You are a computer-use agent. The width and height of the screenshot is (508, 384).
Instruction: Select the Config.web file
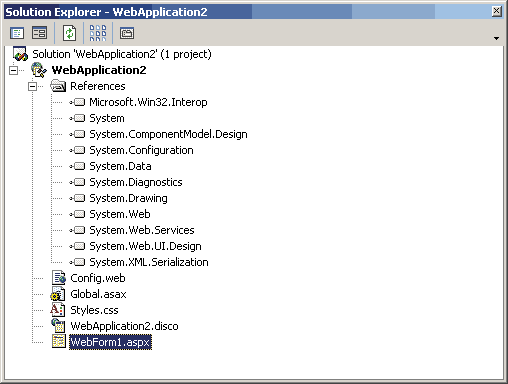point(98,278)
